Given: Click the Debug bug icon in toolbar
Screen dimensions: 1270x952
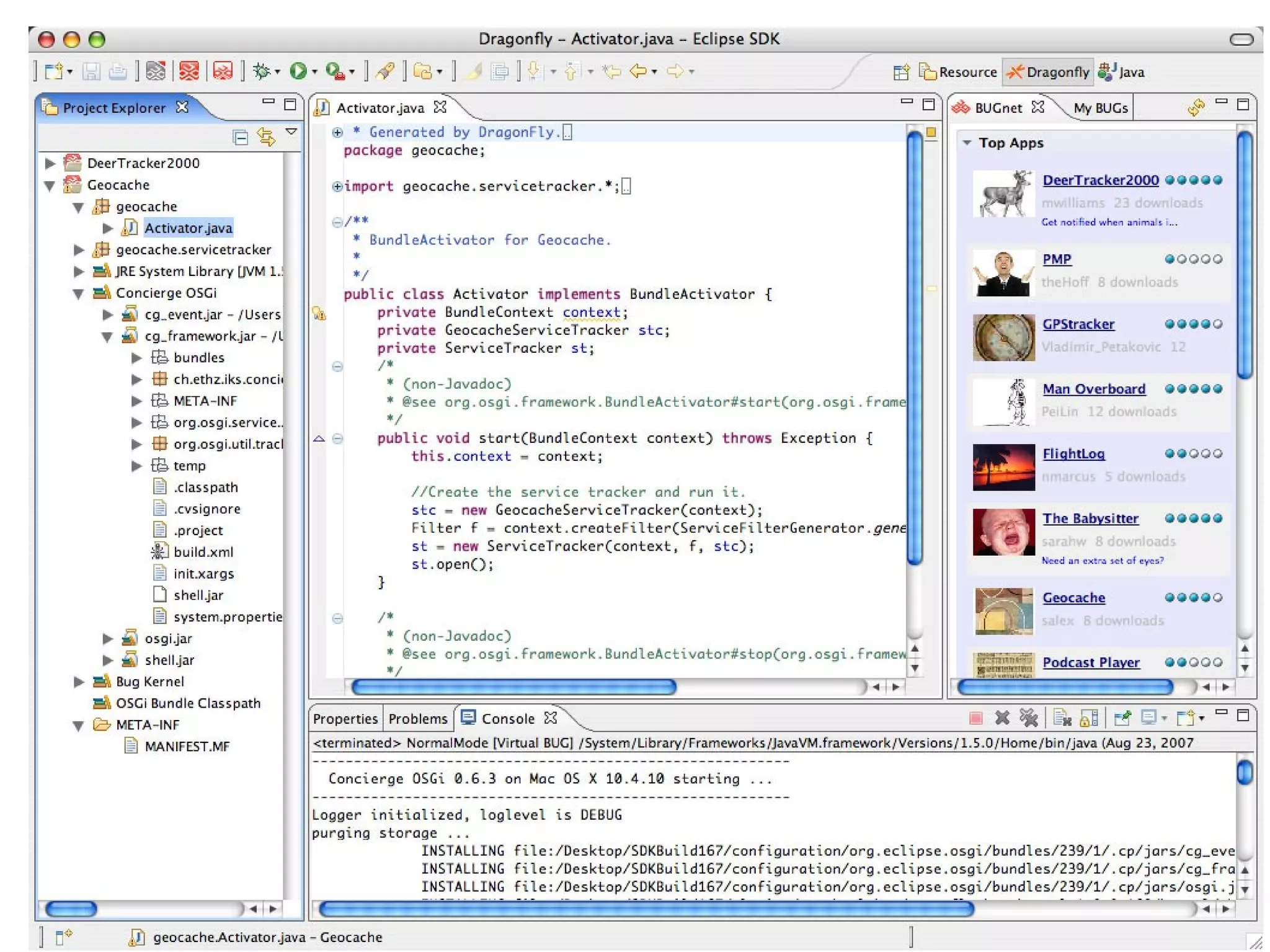Looking at the screenshot, I should [262, 72].
